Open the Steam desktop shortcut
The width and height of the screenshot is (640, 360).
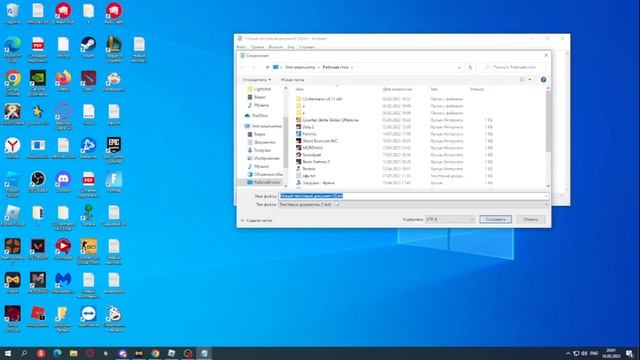tap(88, 47)
